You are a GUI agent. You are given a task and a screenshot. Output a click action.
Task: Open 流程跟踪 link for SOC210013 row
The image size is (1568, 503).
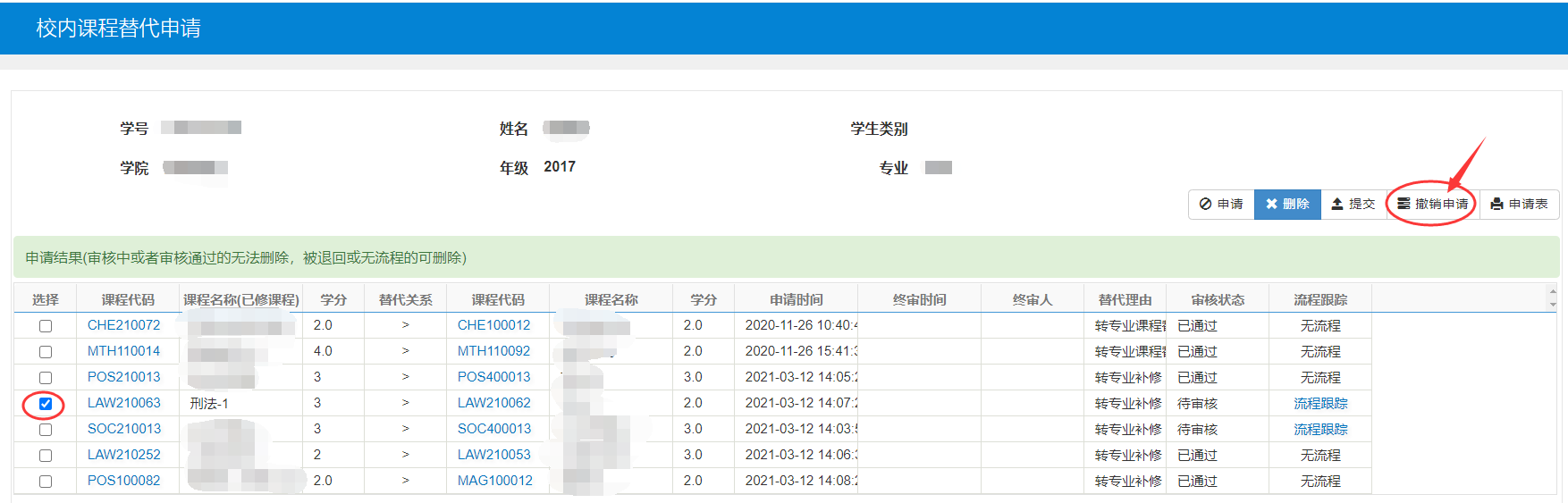coord(1320,430)
